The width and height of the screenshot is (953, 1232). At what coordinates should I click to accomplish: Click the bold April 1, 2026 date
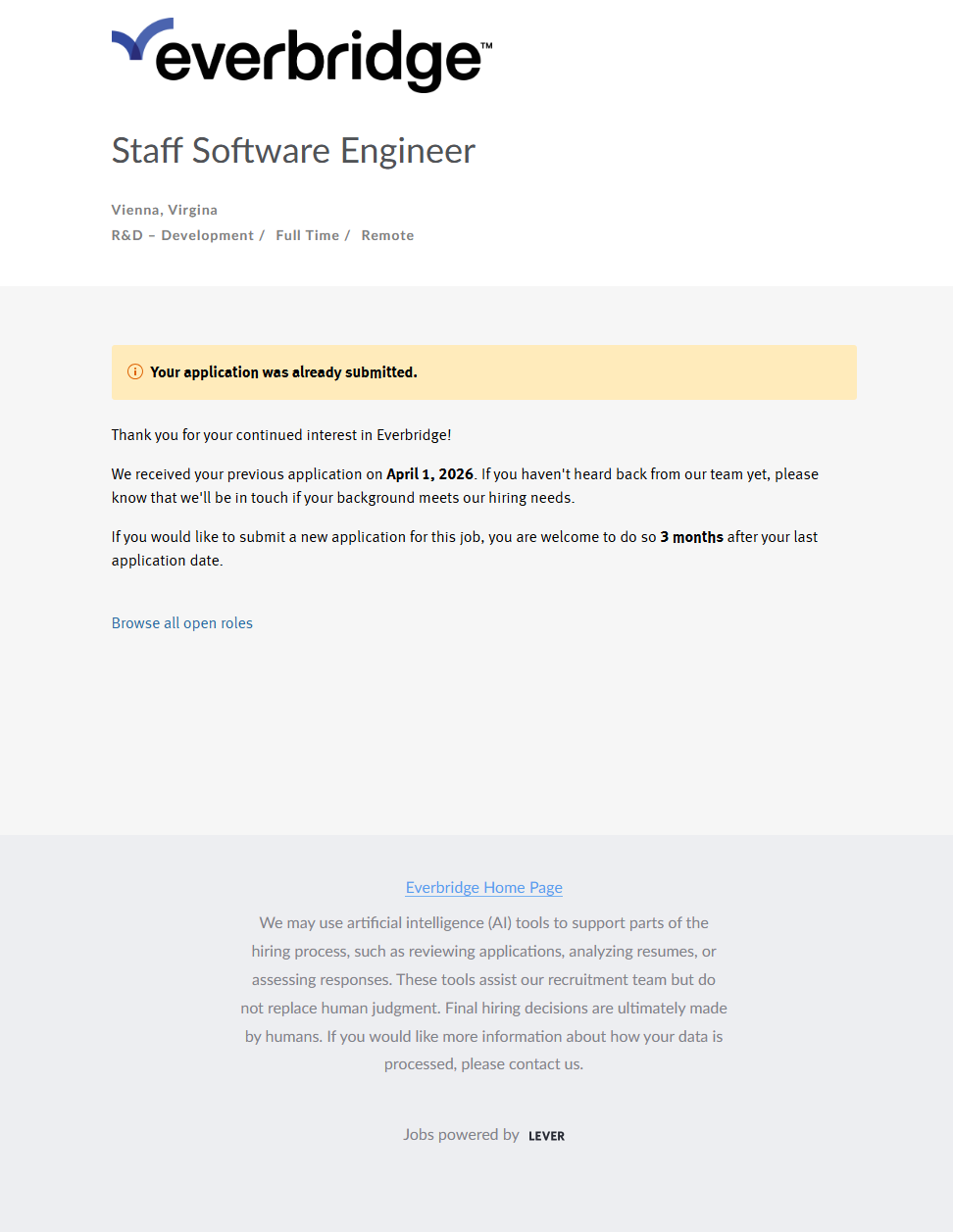(x=429, y=474)
